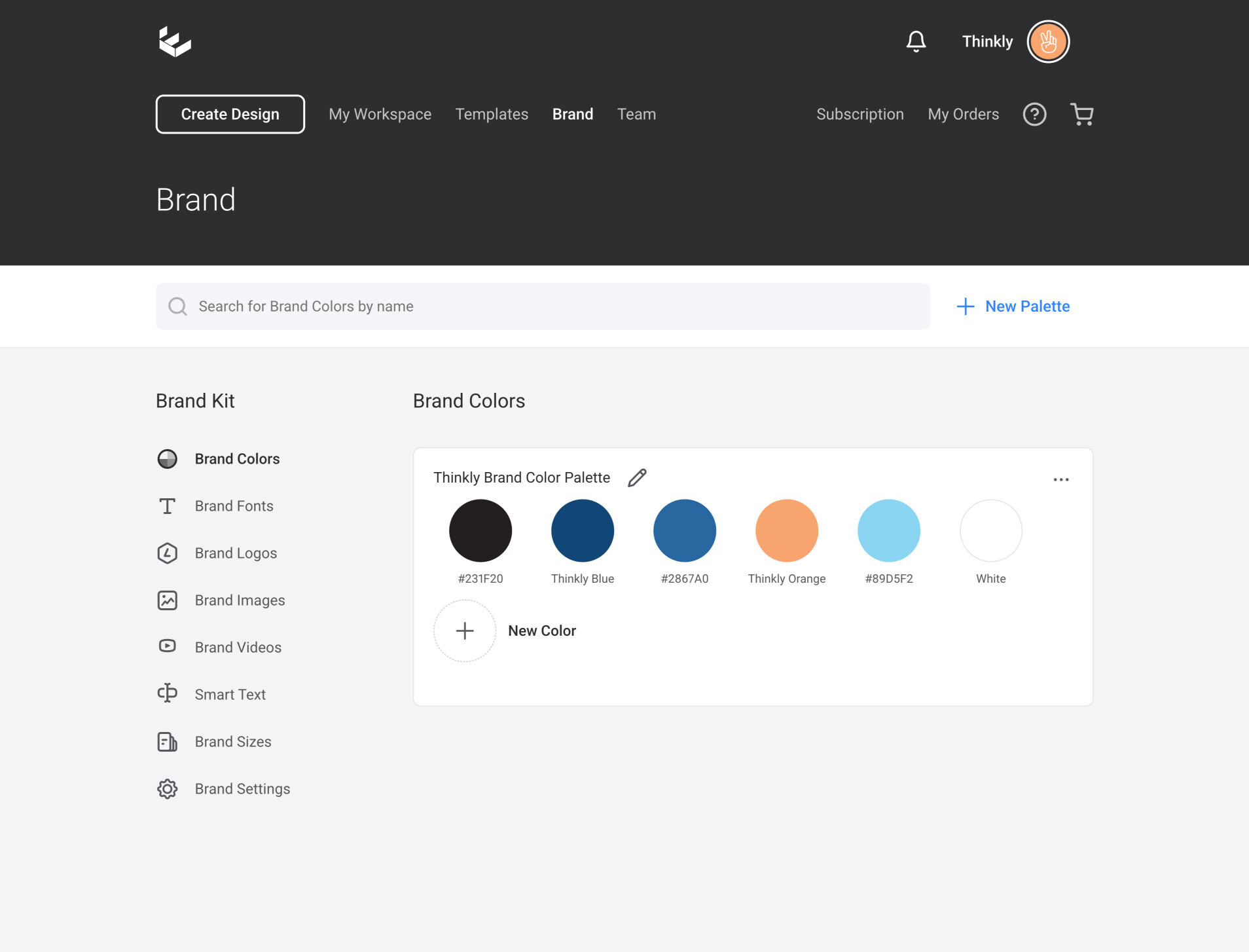The height and width of the screenshot is (952, 1249).
Task: Select the #2867A0 swatch
Action: coord(685,531)
